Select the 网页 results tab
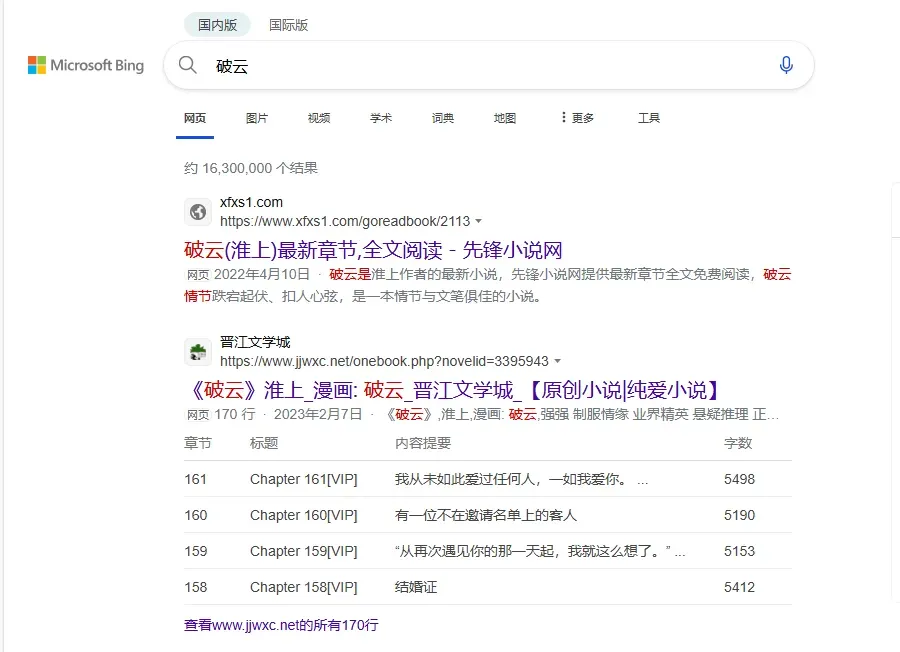The image size is (900, 652). [195, 118]
